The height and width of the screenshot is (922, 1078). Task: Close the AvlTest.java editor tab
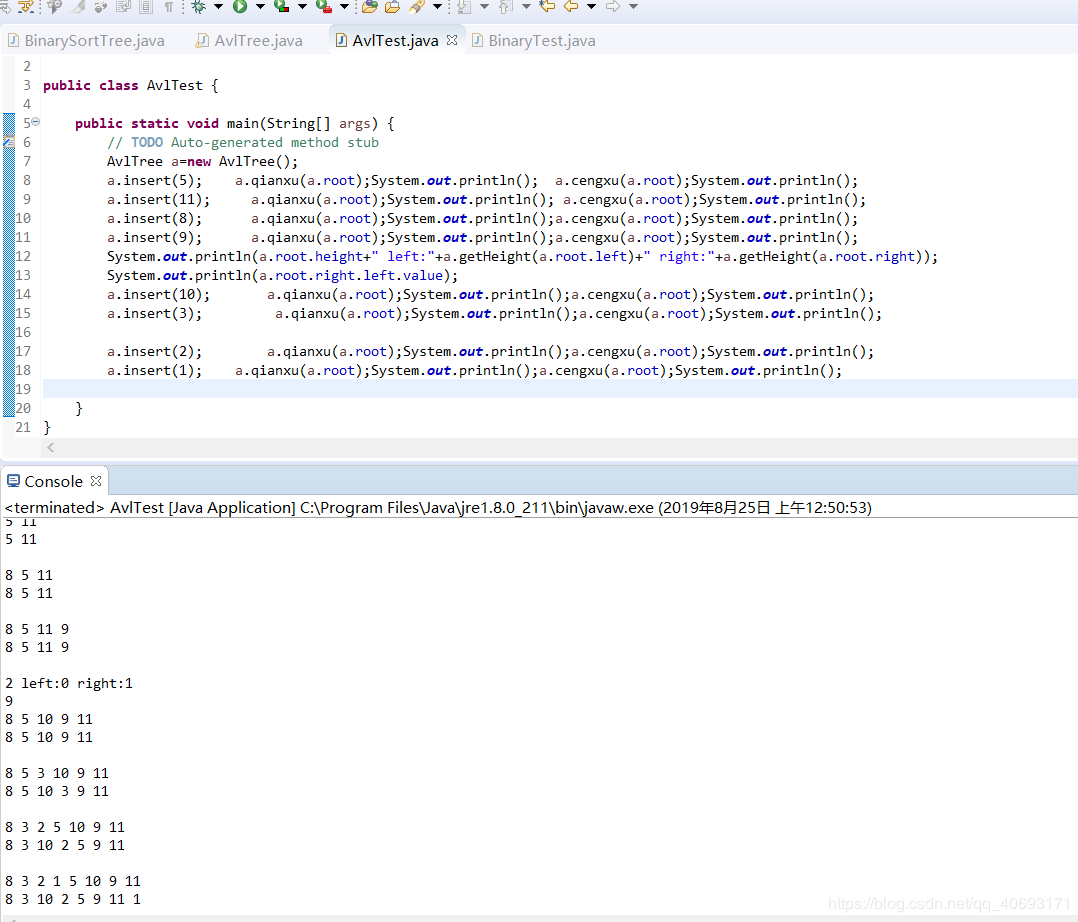click(452, 40)
